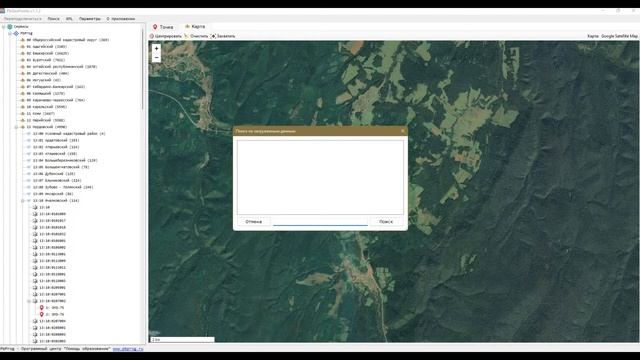The height and width of the screenshot is (360, 640).
Task: Click red pin icon on Точка tab
Action: (155, 27)
